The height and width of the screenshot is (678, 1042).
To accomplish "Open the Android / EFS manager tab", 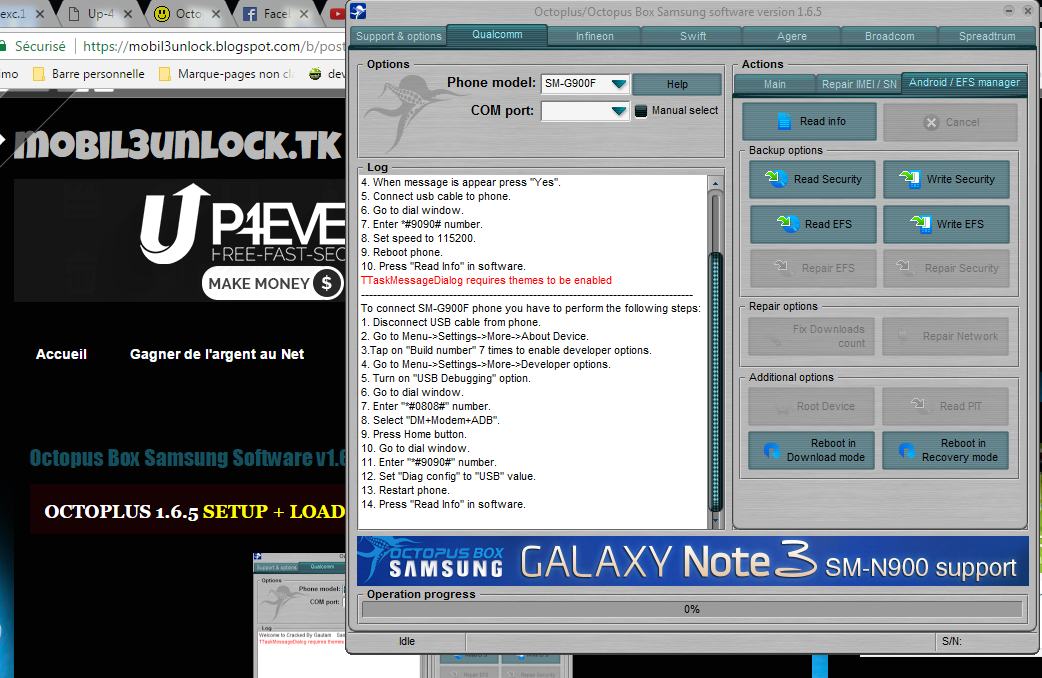I will [964, 82].
